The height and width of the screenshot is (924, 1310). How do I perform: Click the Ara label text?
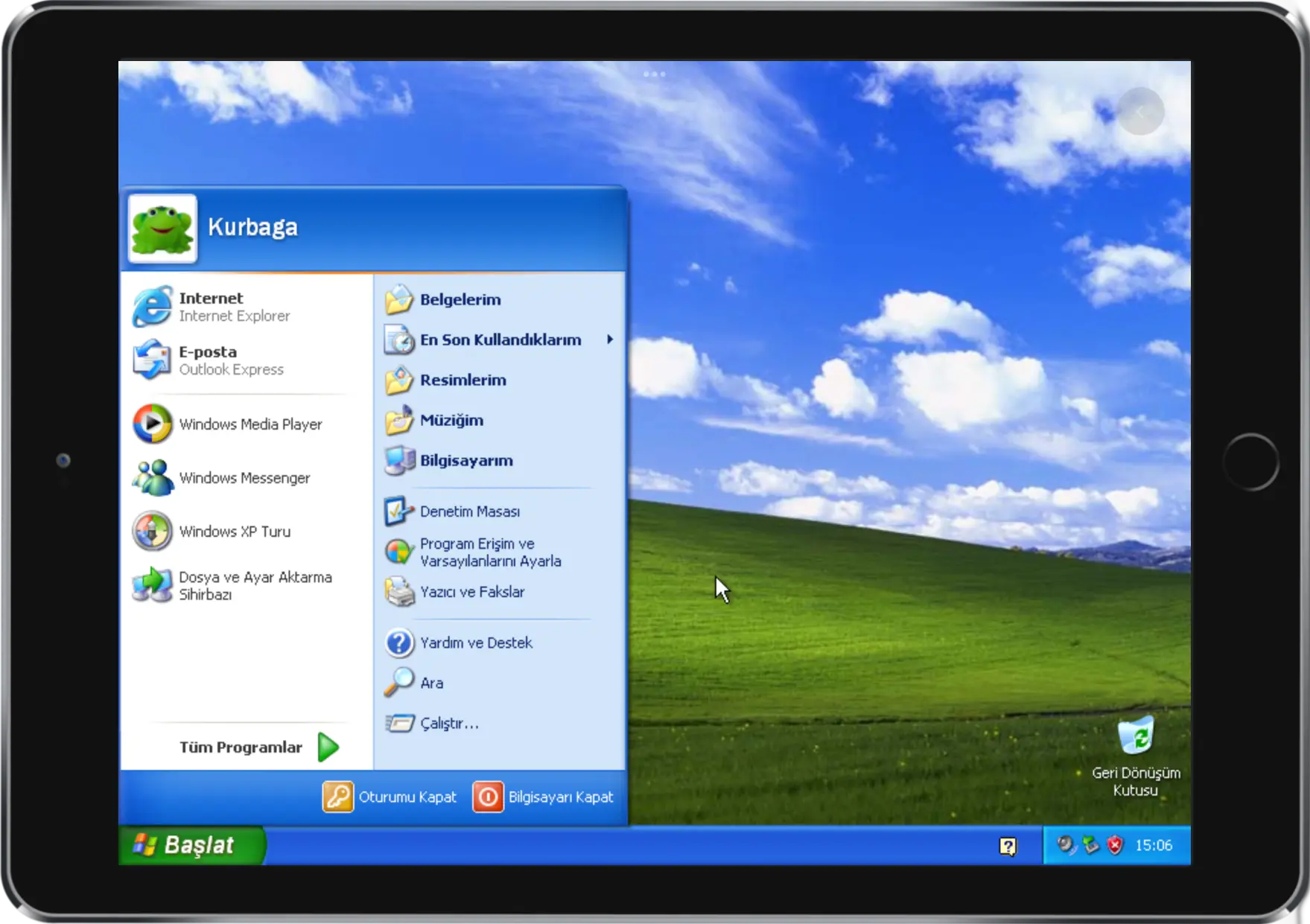click(431, 683)
